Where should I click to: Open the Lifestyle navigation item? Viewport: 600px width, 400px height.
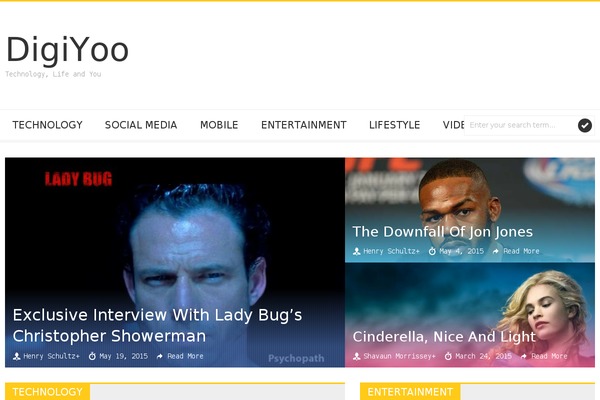pyautogui.click(x=395, y=125)
